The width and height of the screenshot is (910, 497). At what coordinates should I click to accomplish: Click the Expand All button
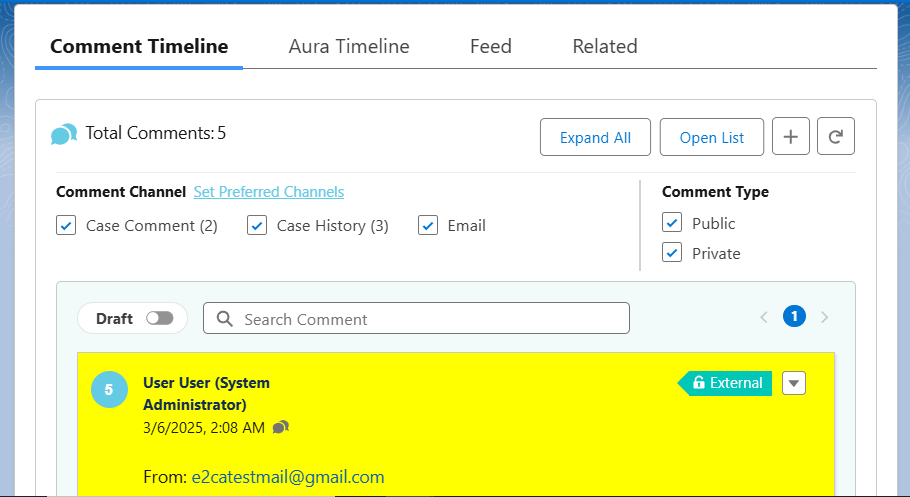(595, 138)
